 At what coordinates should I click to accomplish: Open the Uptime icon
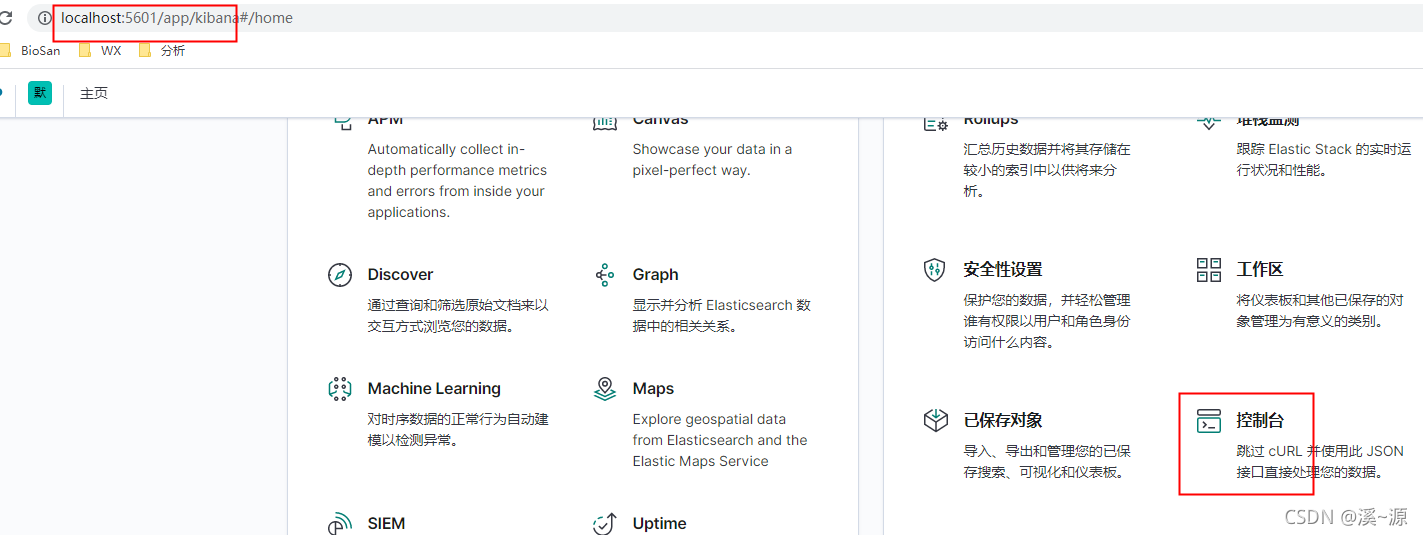[604, 524]
